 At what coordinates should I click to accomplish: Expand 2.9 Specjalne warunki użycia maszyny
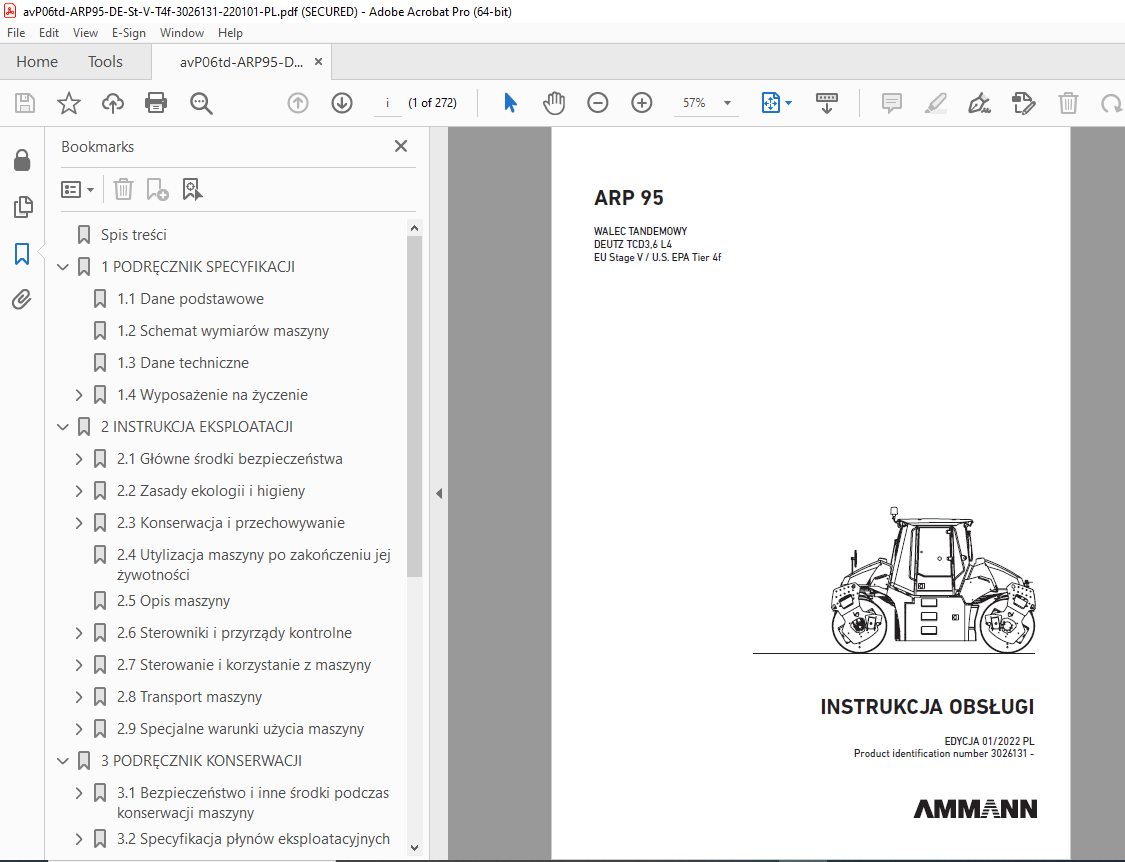pyautogui.click(x=79, y=729)
